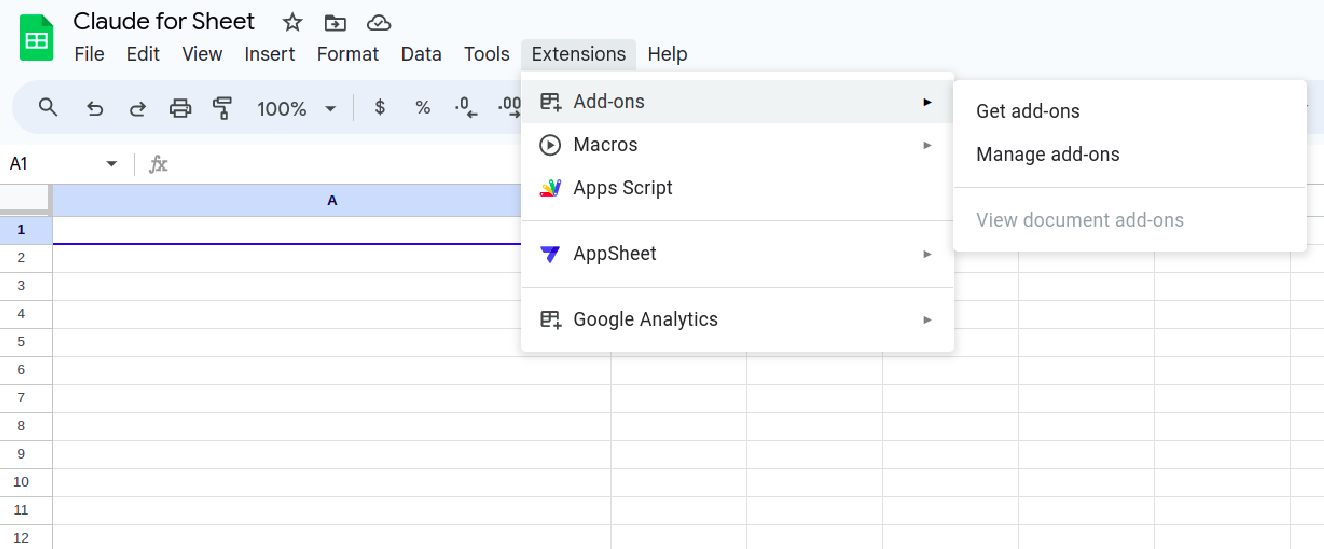Screen dimensions: 1324x549
Task: Click the Macros play-circle icon
Action: click(550, 145)
